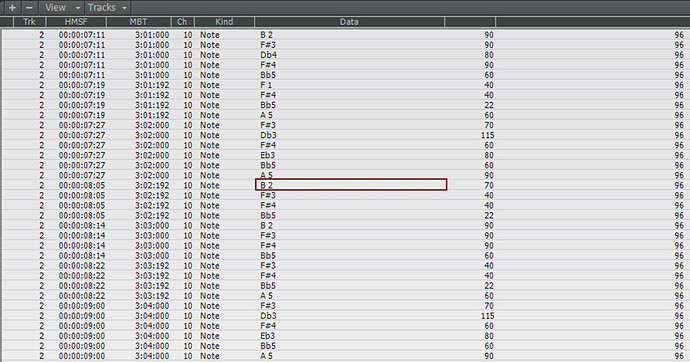
Task: Click HMSF time 00:00:07:19 in the F 1 row
Action: (82, 85)
